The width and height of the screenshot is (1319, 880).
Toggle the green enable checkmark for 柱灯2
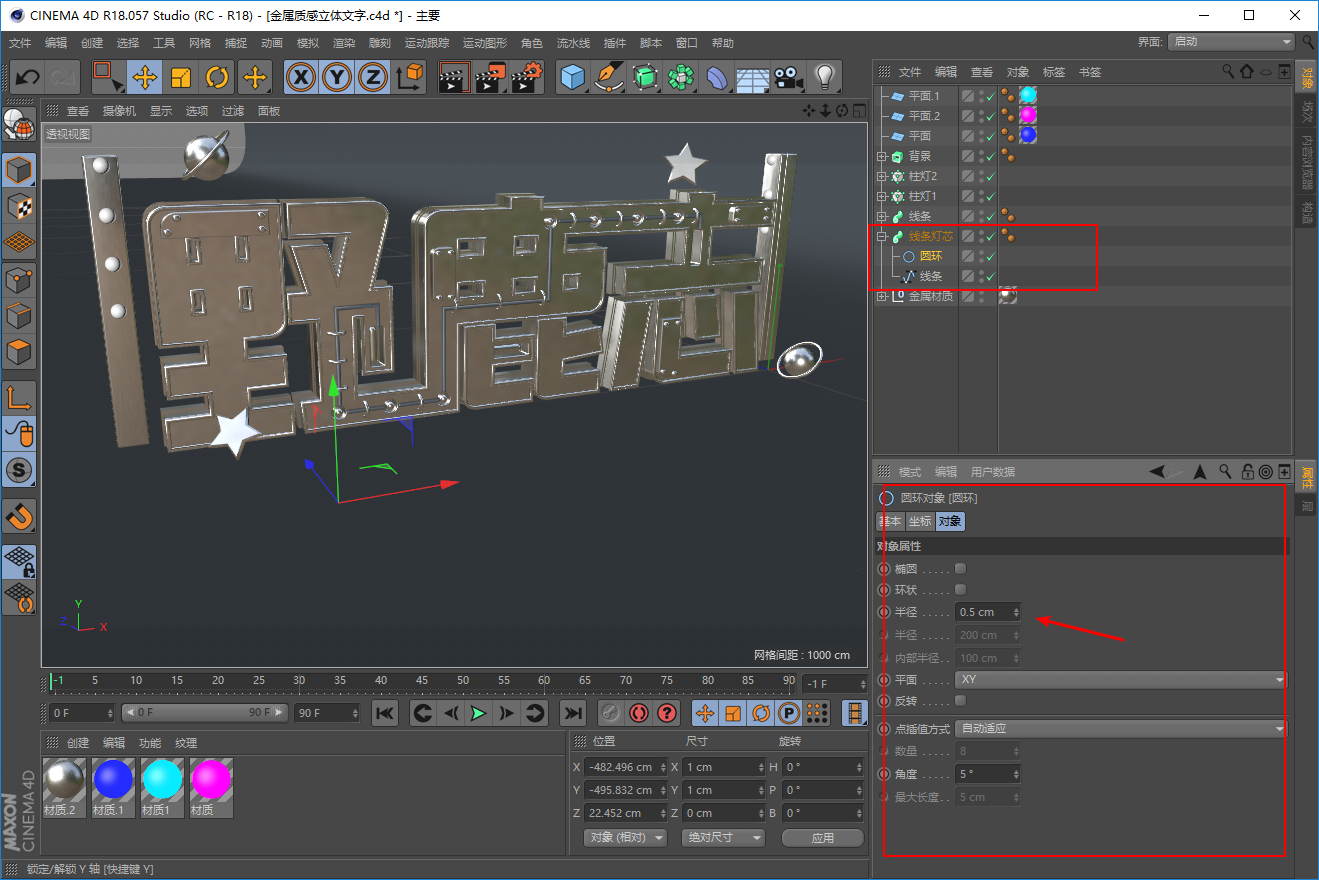pos(991,176)
